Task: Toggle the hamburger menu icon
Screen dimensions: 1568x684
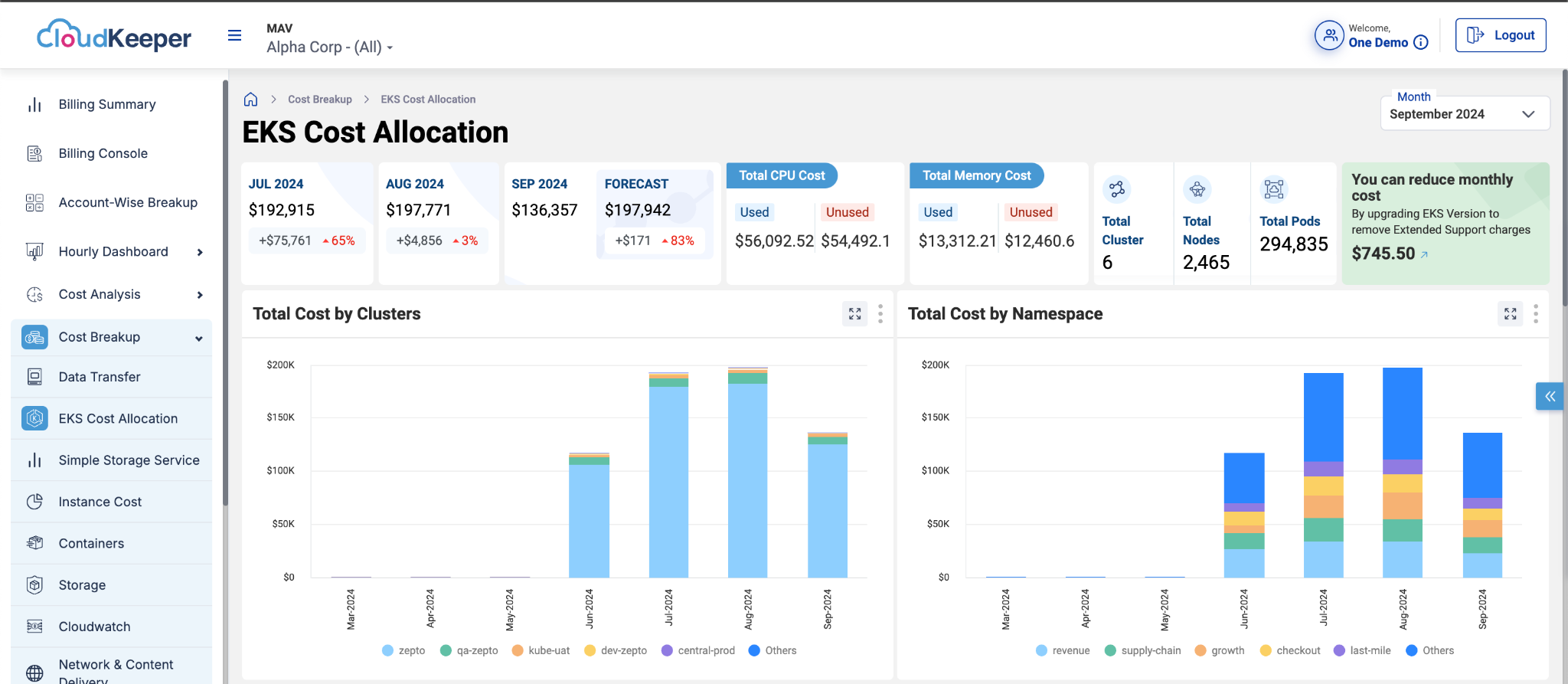Action: click(235, 35)
